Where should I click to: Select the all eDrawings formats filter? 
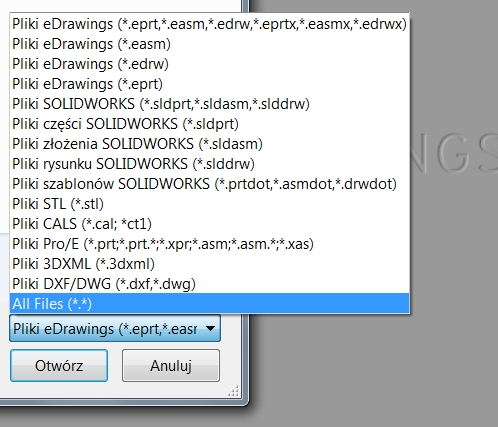[210, 24]
